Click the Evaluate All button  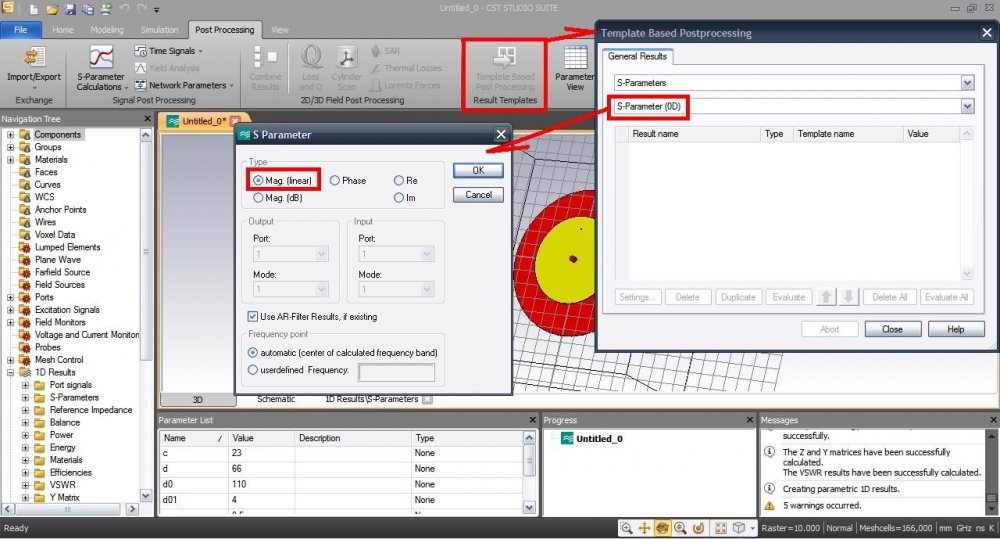click(946, 297)
